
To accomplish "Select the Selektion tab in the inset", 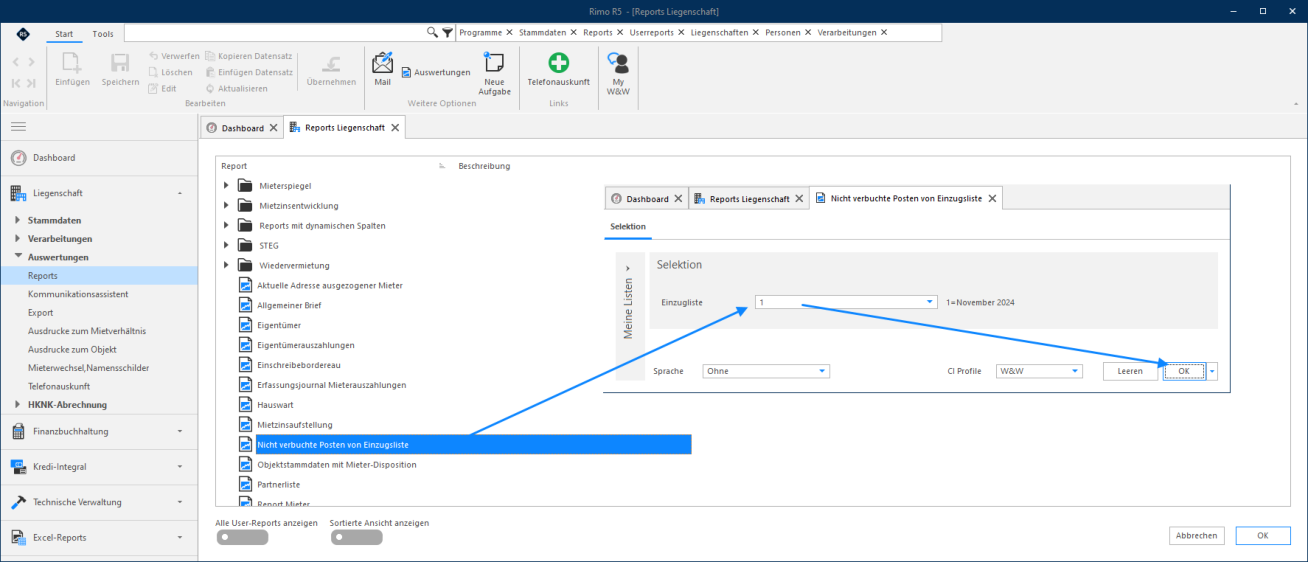I will point(628,227).
